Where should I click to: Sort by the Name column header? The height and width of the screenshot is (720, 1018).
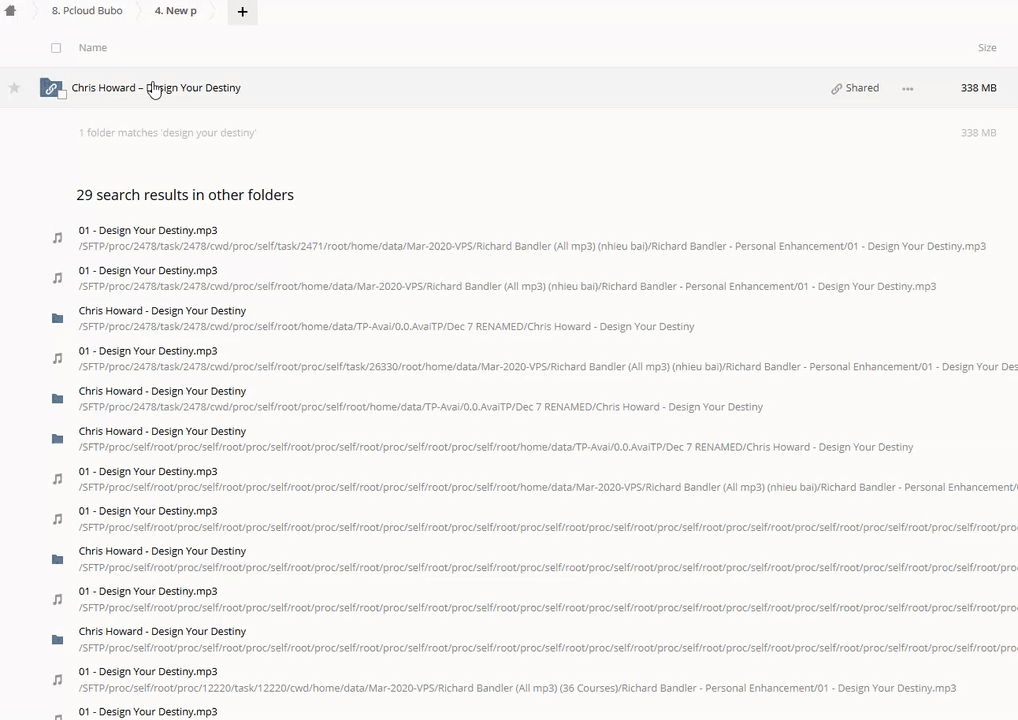(x=92, y=48)
